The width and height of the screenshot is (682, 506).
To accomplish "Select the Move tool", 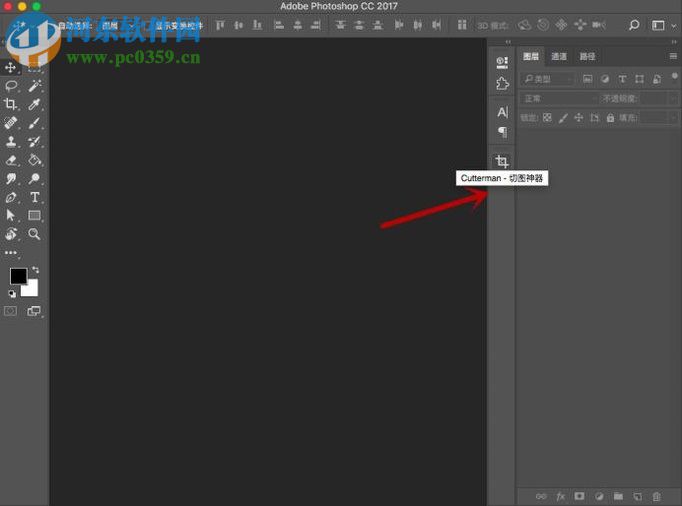I will tap(10, 67).
